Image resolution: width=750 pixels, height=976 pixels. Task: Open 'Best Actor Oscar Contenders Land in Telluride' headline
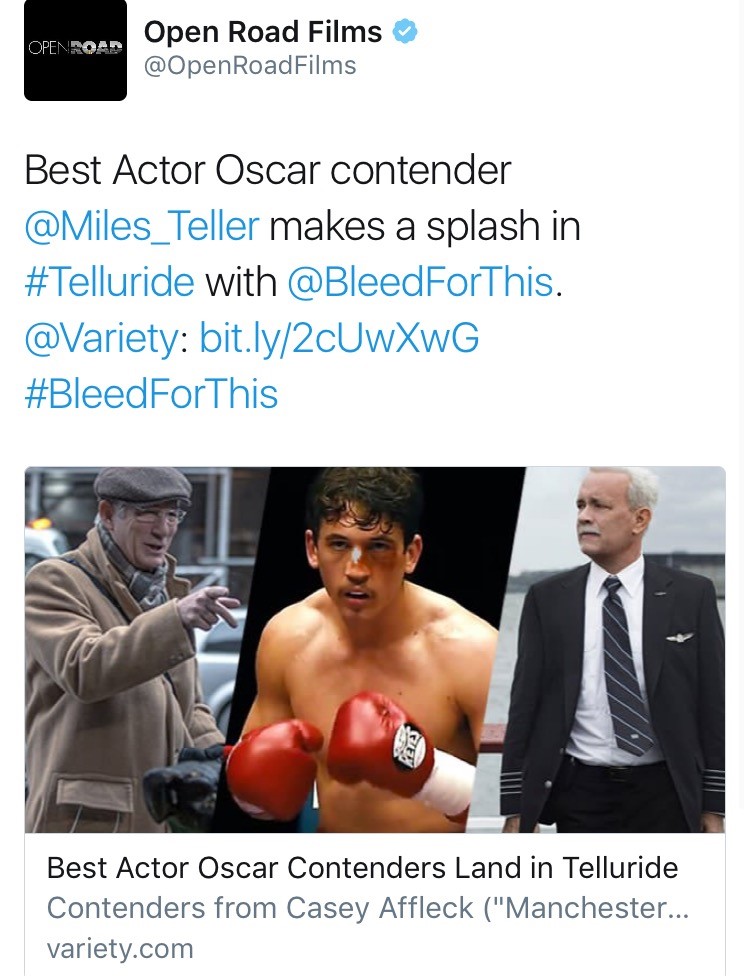[362, 868]
